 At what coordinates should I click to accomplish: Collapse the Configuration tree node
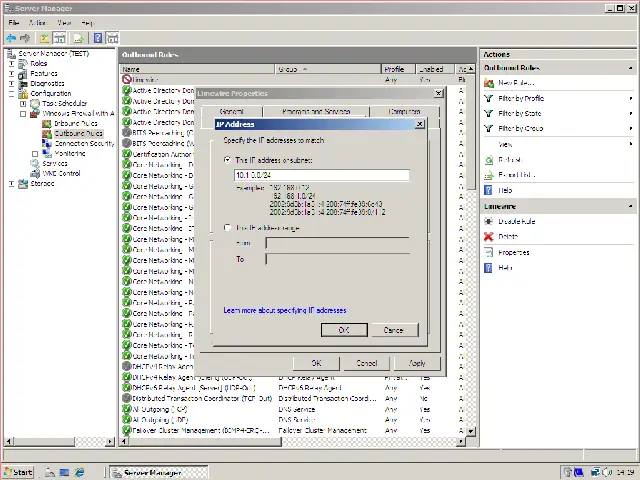(11, 94)
